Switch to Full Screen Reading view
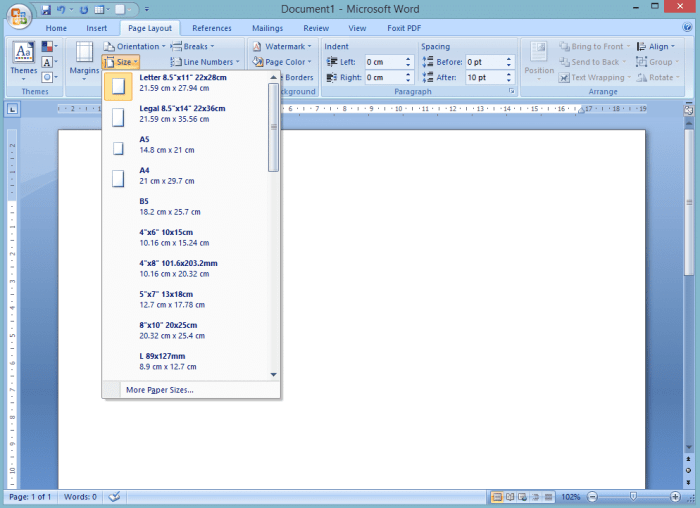700x508 pixels. [x=510, y=496]
